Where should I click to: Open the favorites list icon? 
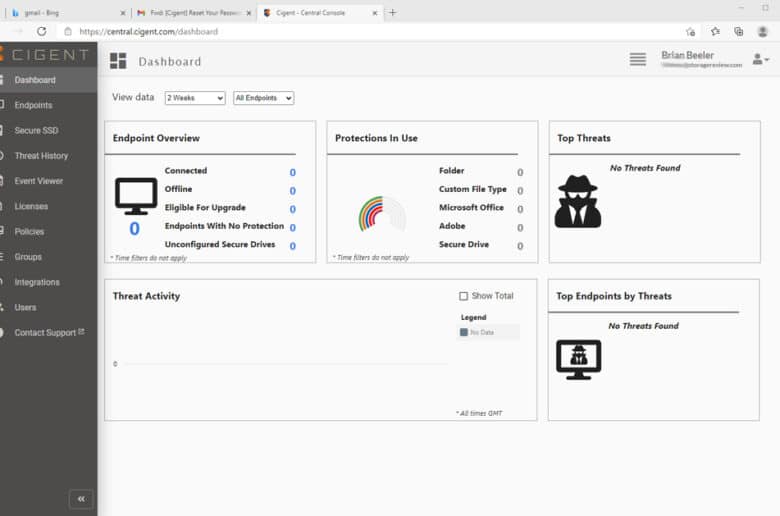pos(715,32)
